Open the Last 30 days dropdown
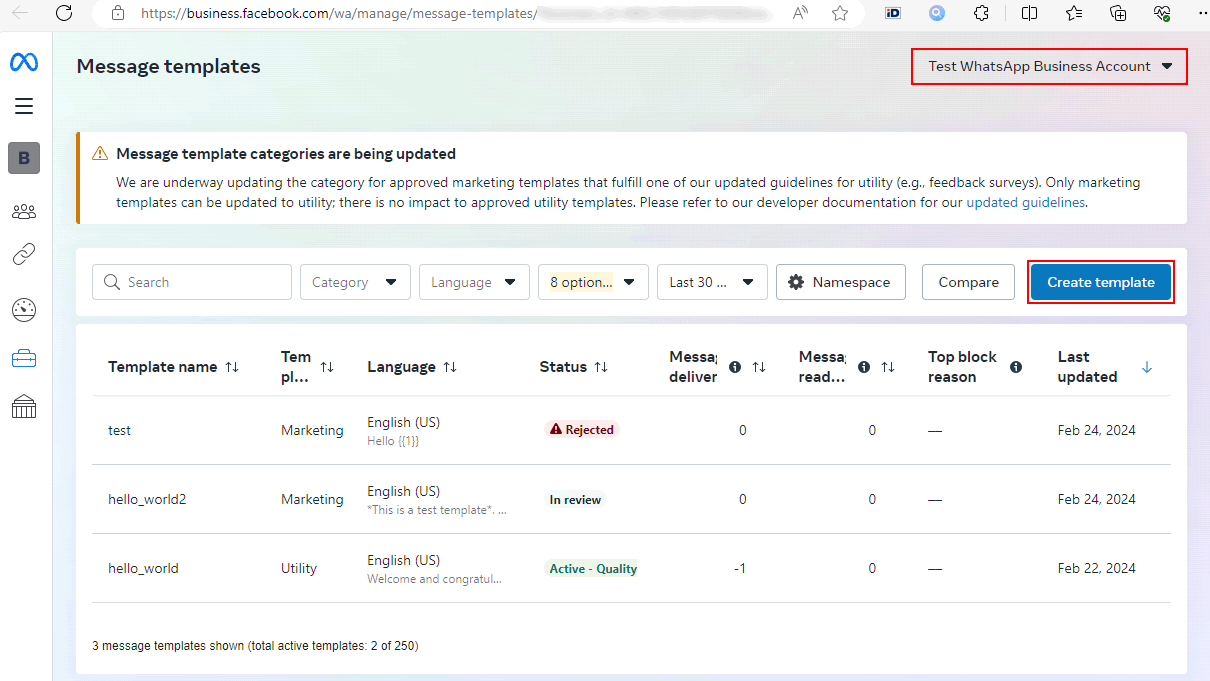 pos(712,282)
